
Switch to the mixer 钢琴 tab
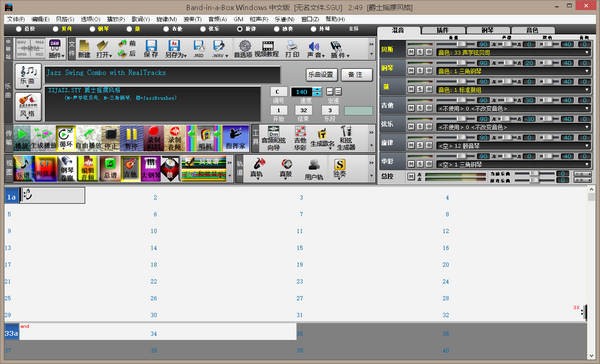(x=487, y=30)
